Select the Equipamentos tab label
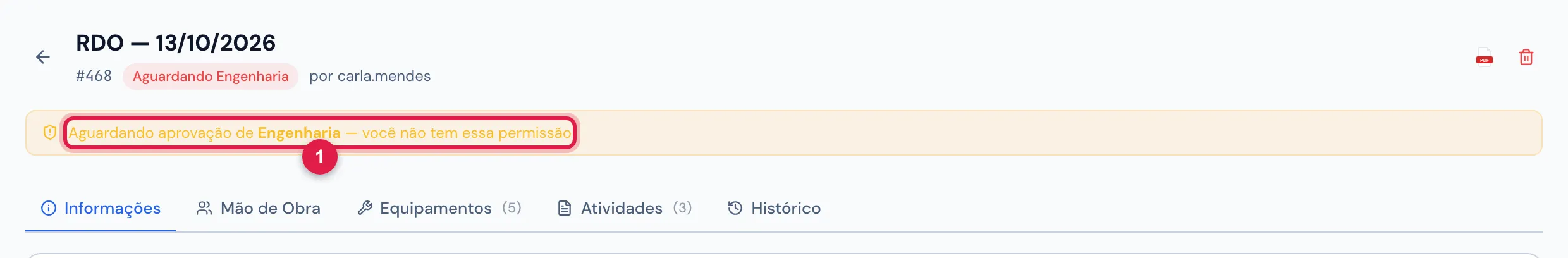This screenshot has width=1568, height=258. tap(436, 208)
